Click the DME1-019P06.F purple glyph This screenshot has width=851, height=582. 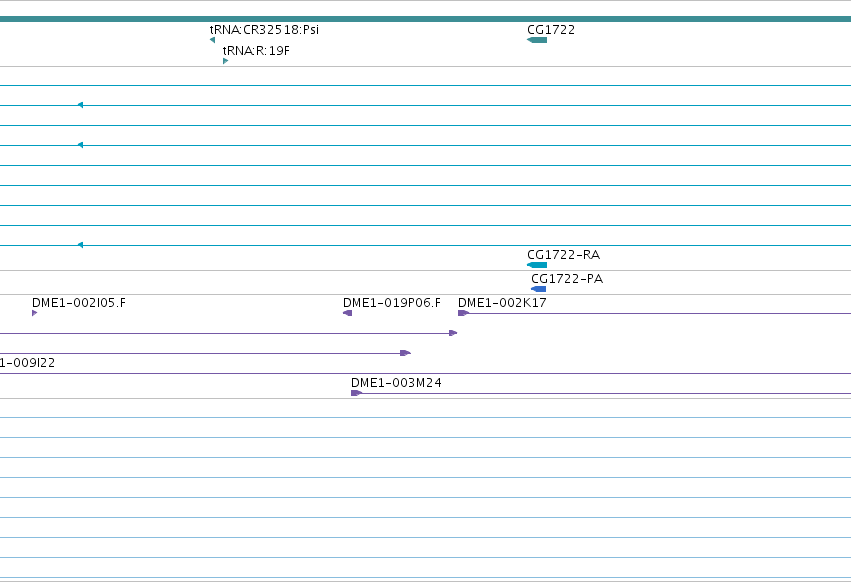347,313
